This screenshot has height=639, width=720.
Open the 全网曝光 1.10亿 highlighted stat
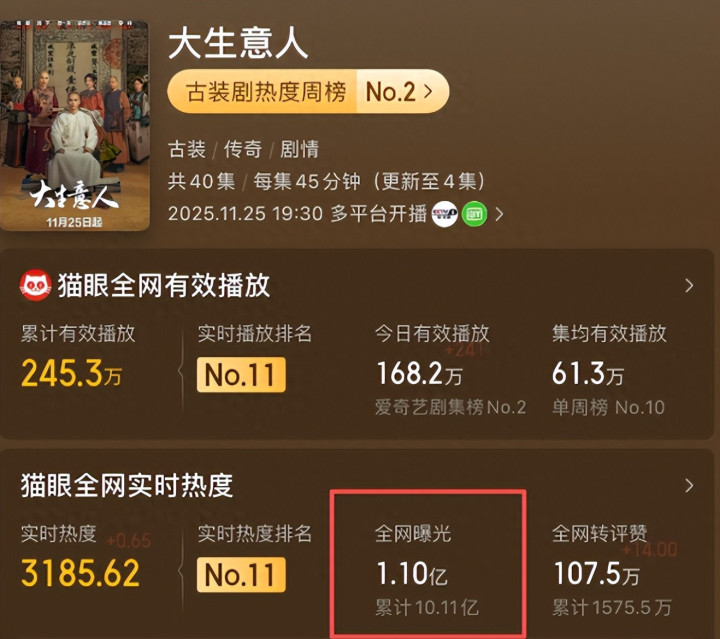pos(428,563)
